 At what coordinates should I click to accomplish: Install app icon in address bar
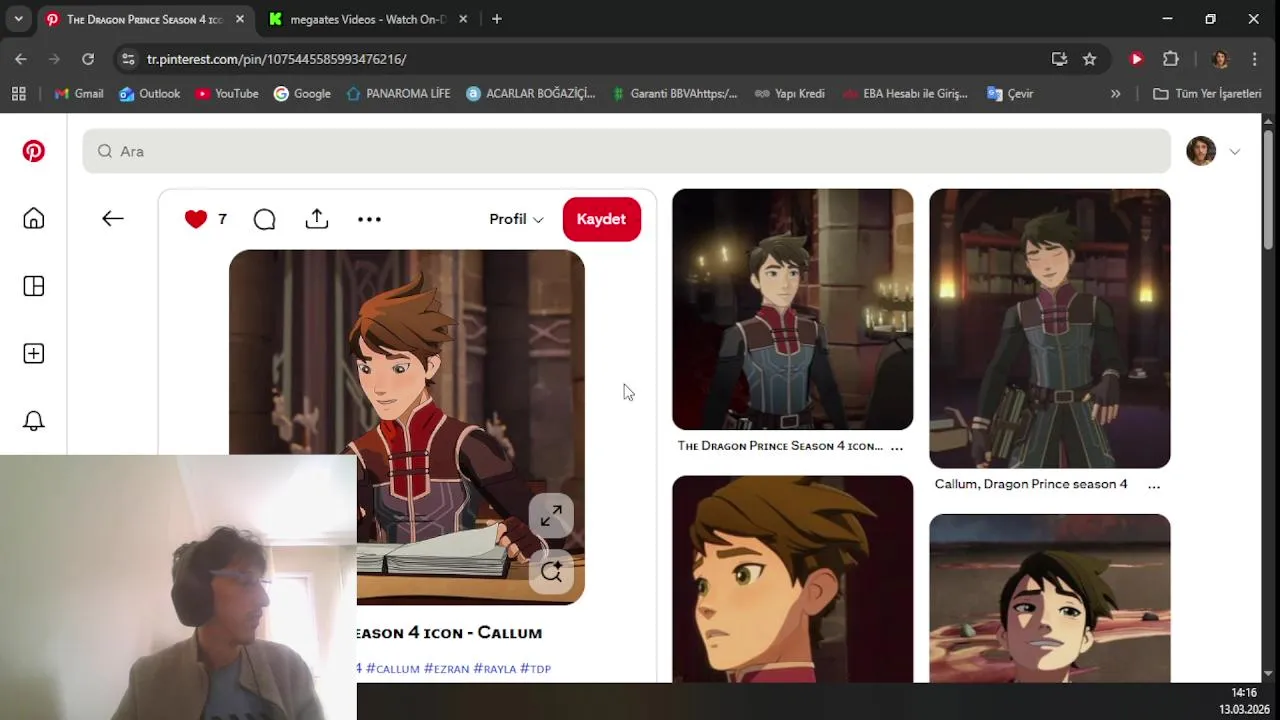tap(1060, 59)
